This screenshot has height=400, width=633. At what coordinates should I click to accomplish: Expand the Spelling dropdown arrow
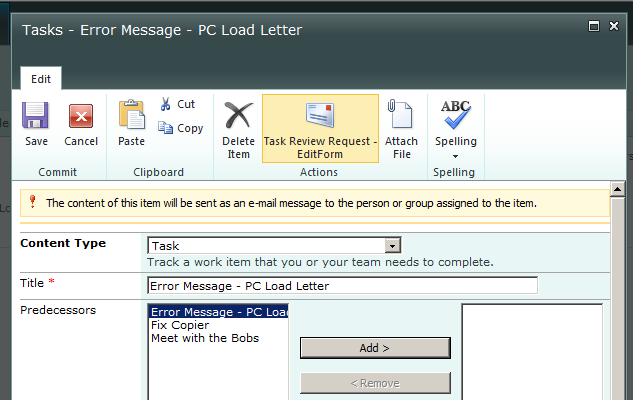click(456, 156)
